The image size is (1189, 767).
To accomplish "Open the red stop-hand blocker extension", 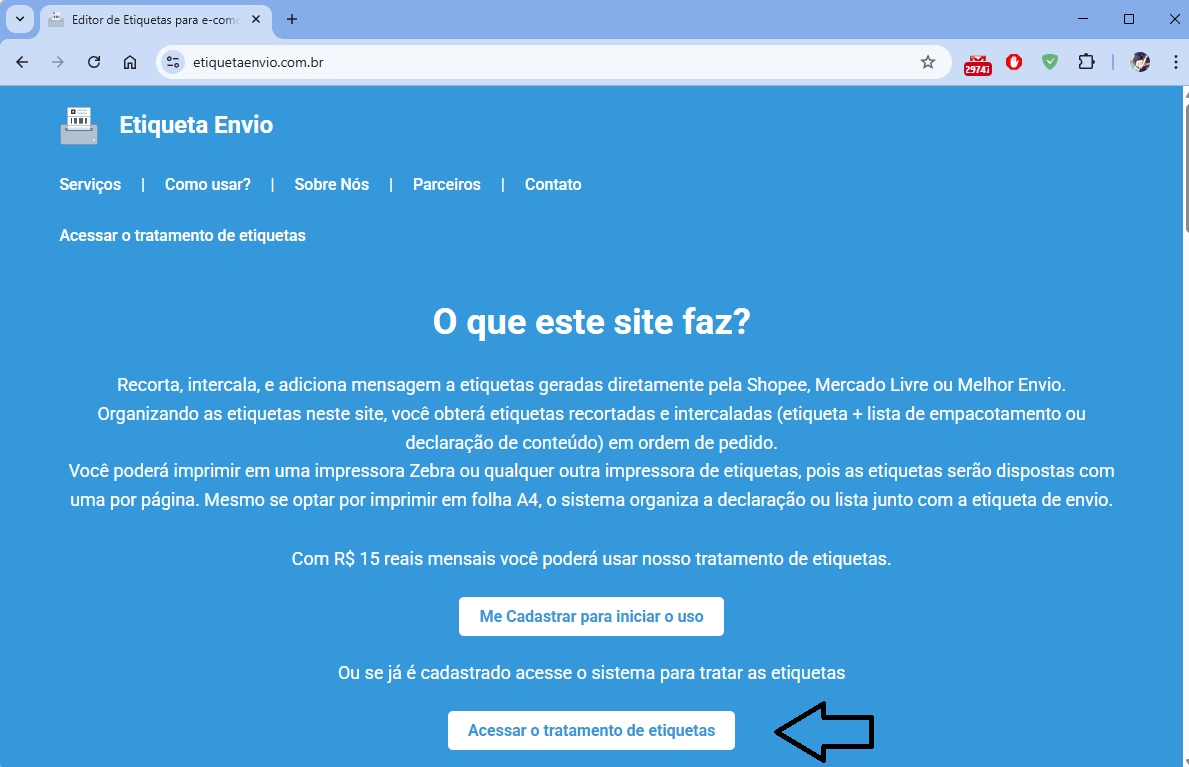I will 1014,62.
